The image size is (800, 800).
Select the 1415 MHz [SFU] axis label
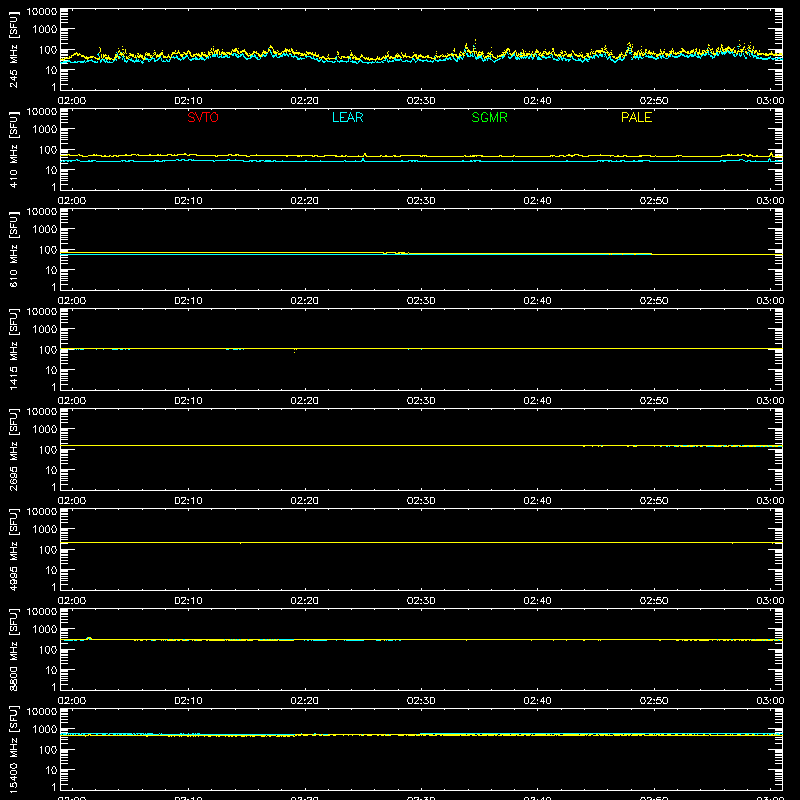(x=13, y=350)
